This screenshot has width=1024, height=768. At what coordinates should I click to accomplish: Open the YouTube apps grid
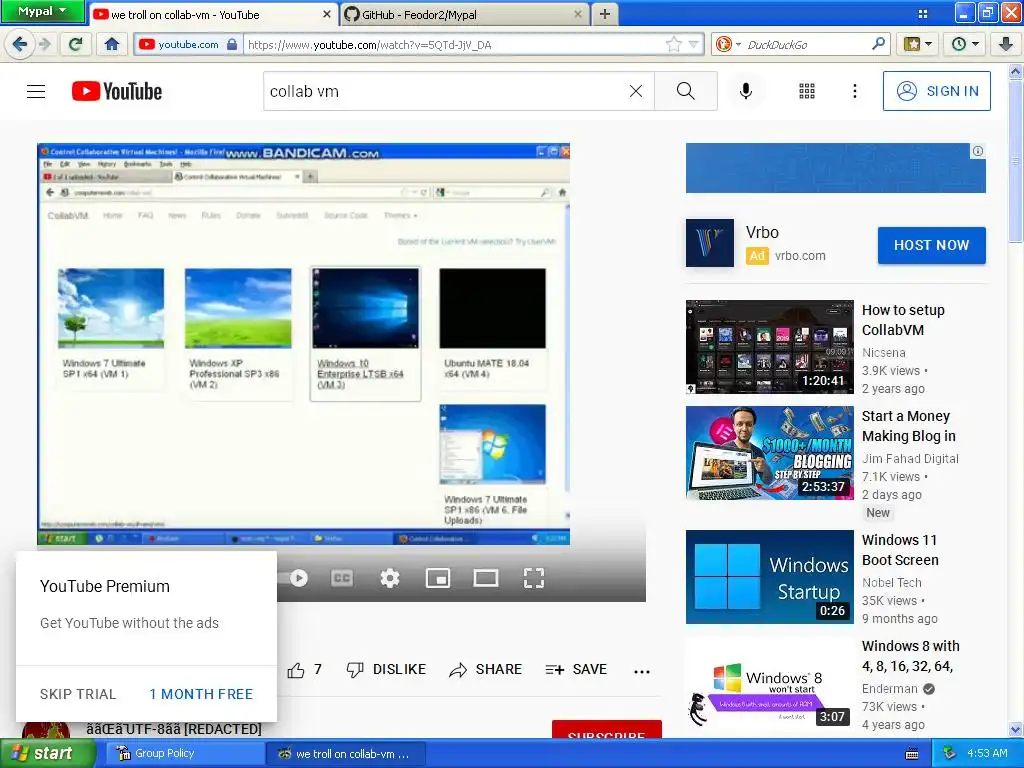tap(807, 91)
